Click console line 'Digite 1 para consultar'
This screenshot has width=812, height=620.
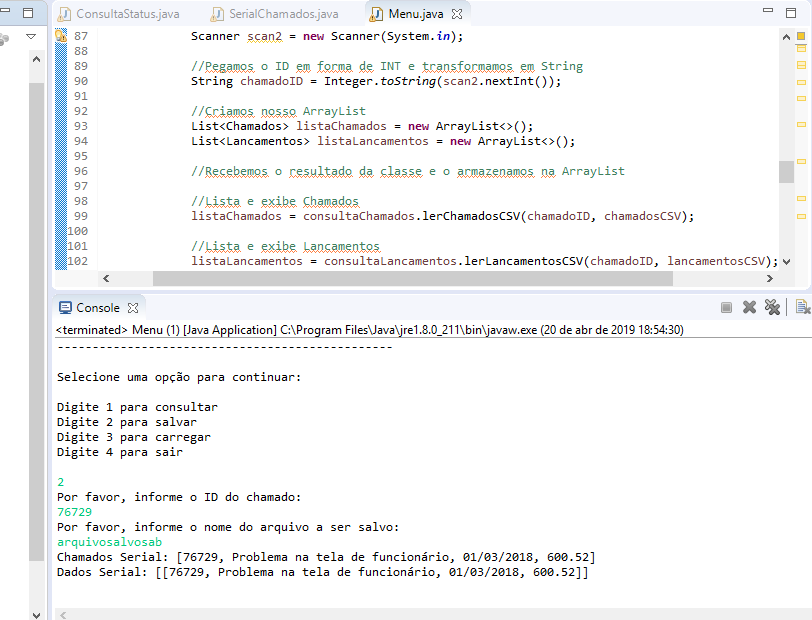click(x=137, y=407)
